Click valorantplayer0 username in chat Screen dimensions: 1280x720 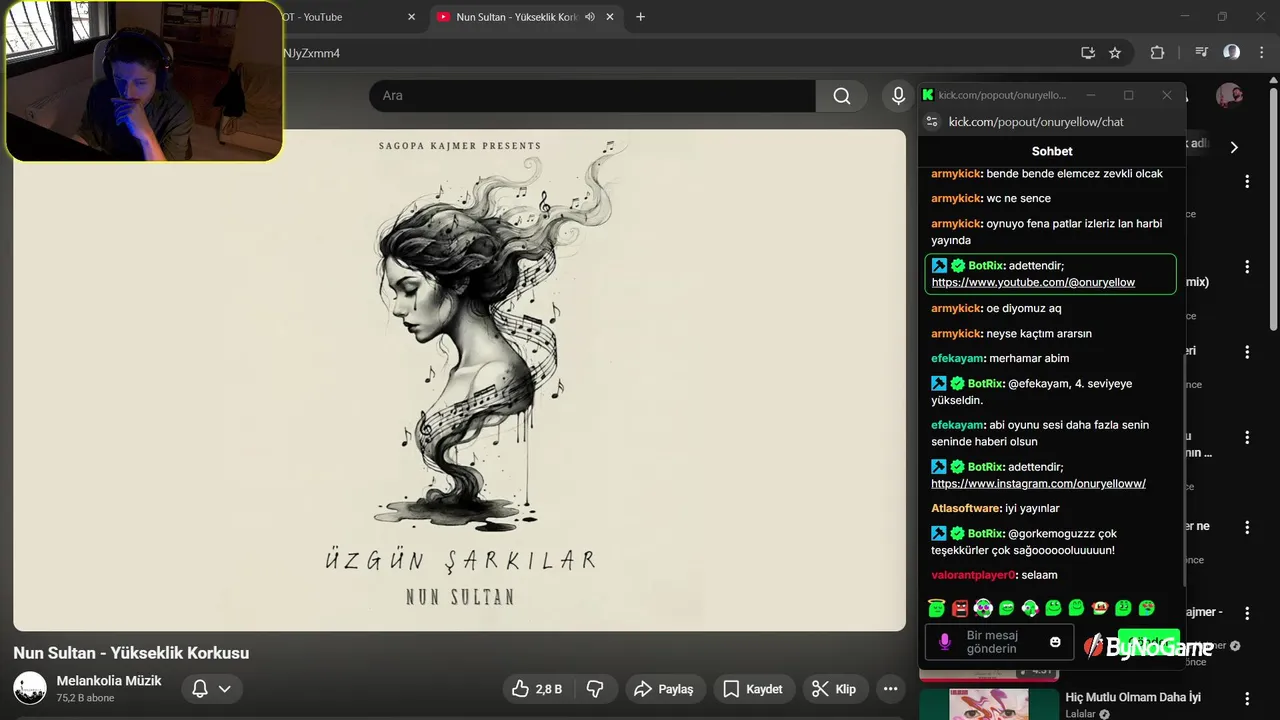point(972,576)
